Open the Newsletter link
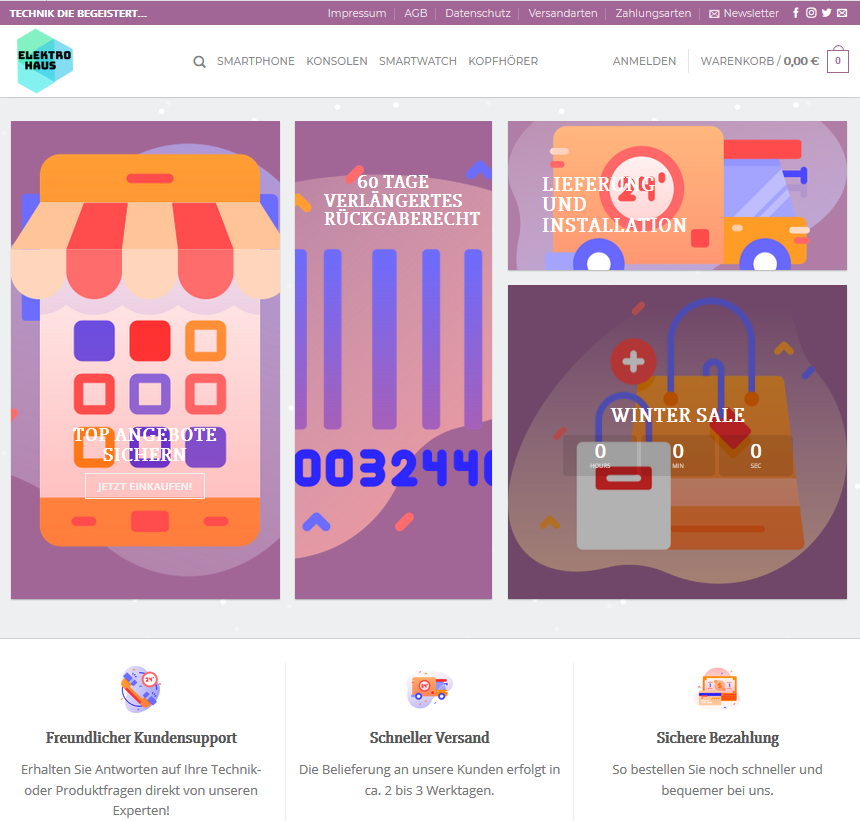The image size is (860, 821). point(744,13)
